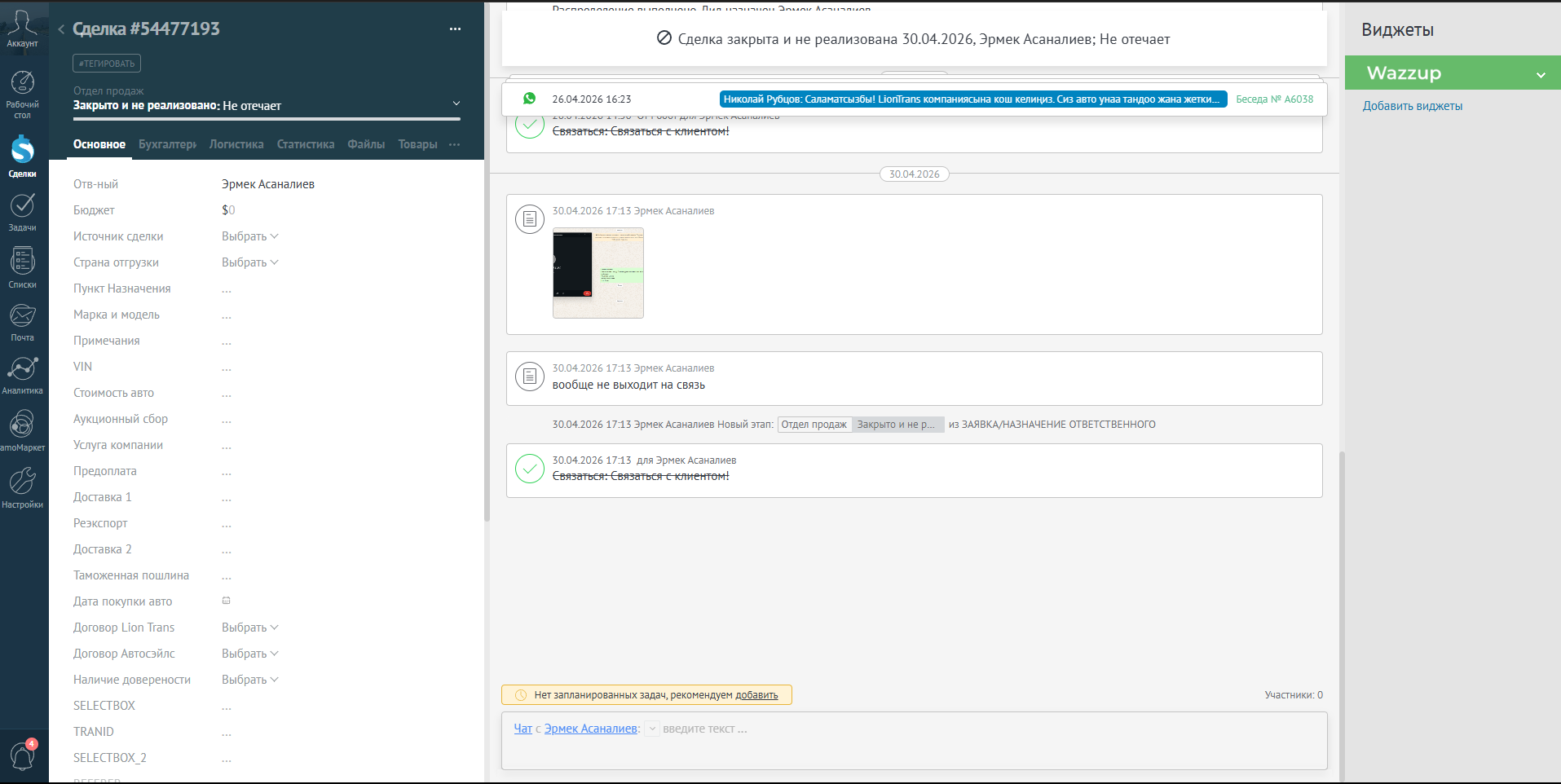Click completed task checkmark dated 30.04.2026 17:13
1561x784 pixels.
(x=530, y=468)
